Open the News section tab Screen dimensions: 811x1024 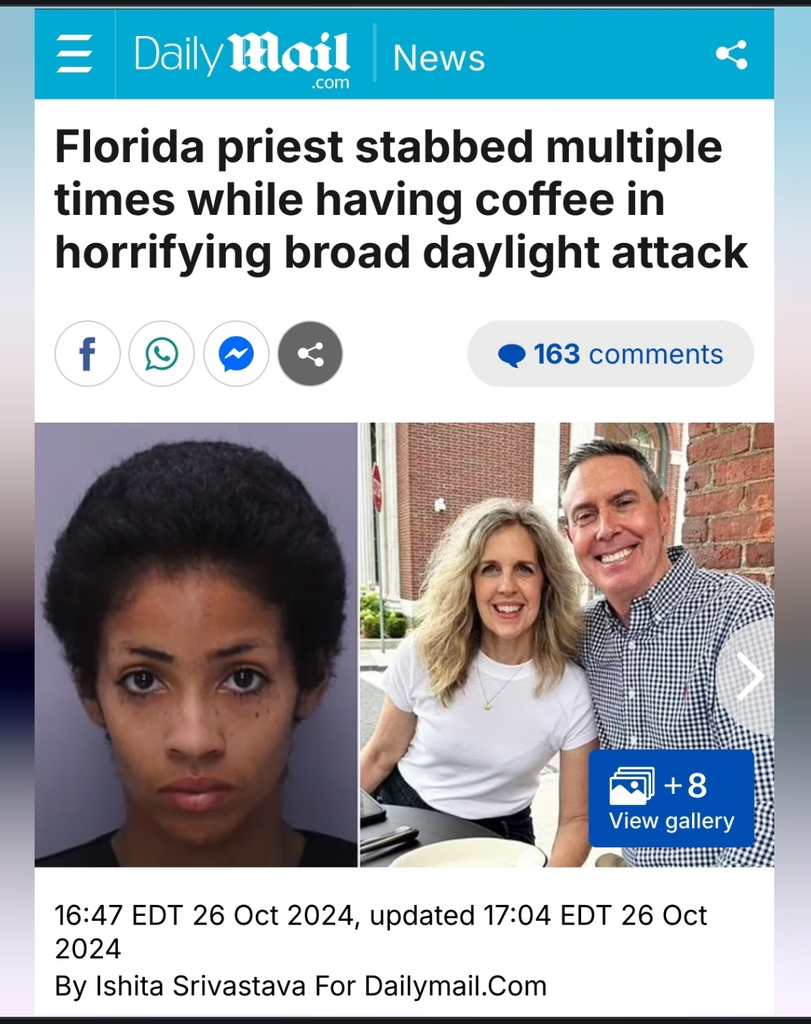(439, 57)
